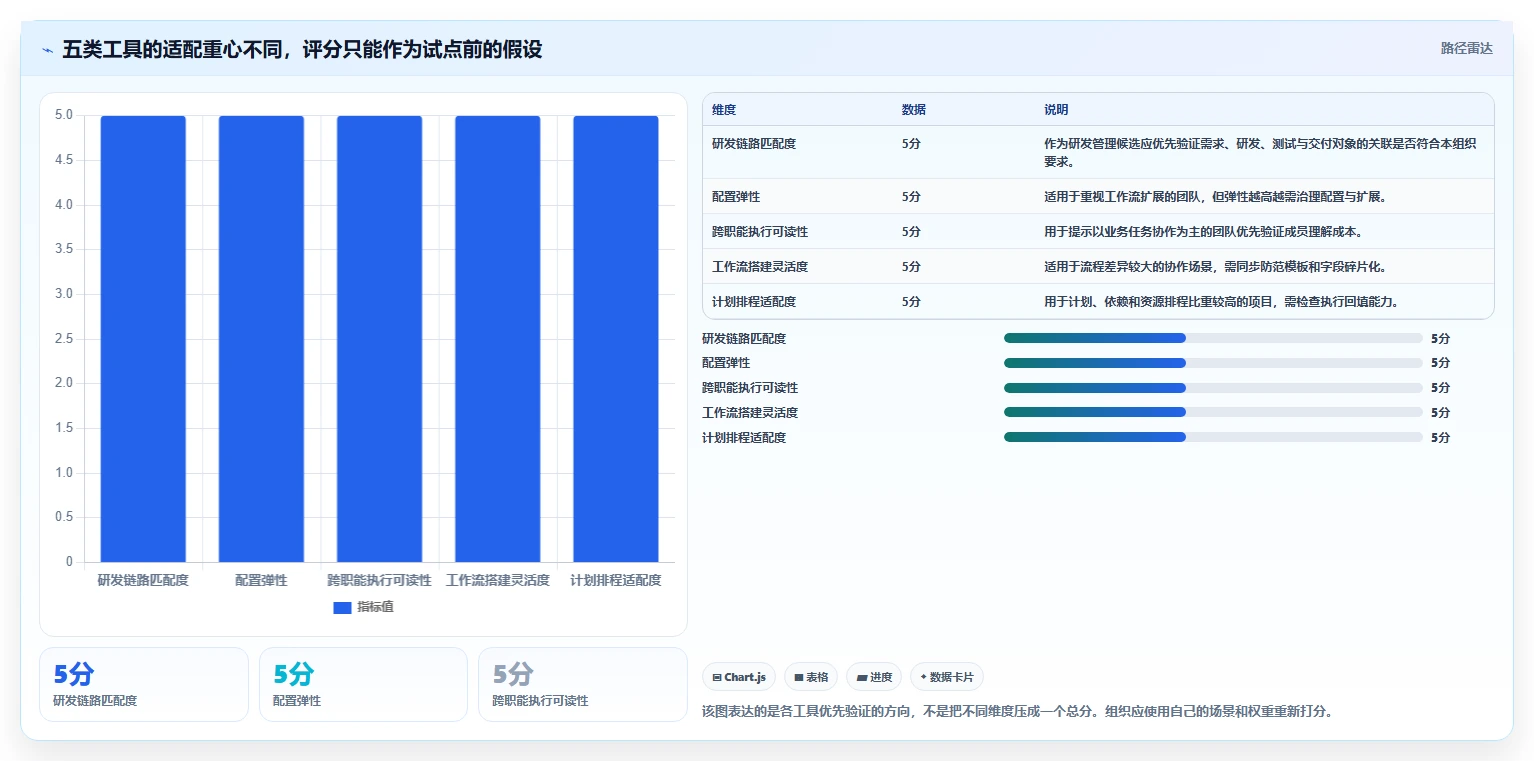This screenshot has width=1534, height=761.
Task: Click the 跨职能执行可读性 bar in chart
Action: pyautogui.click(x=379, y=339)
